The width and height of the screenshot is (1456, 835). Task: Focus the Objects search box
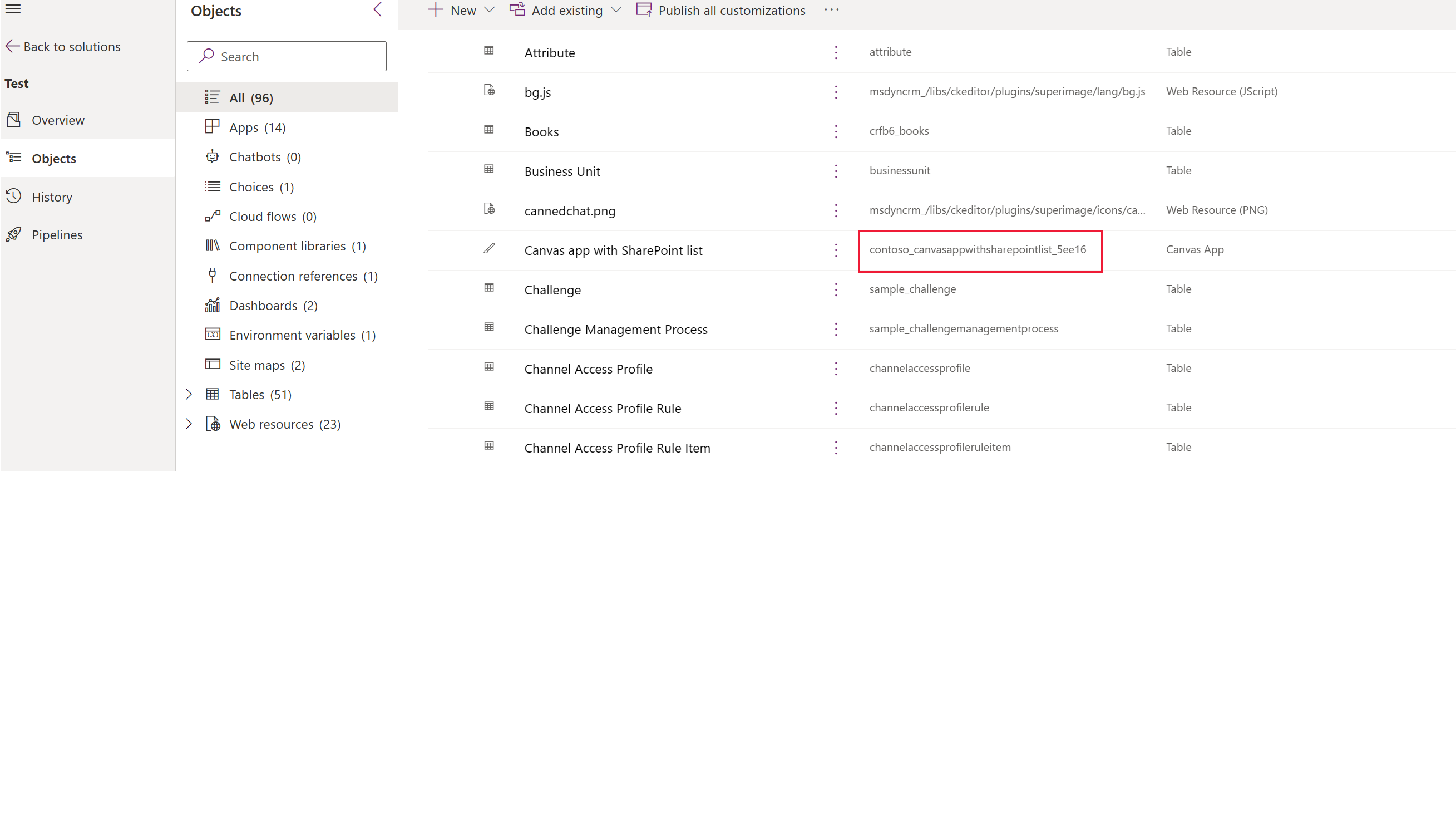287,56
